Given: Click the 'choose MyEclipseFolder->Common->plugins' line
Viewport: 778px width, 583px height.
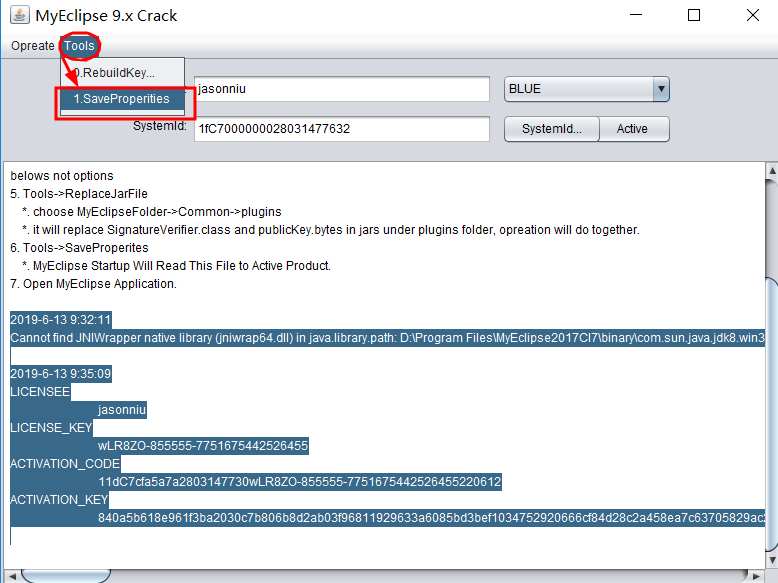Looking at the screenshot, I should point(152,212).
